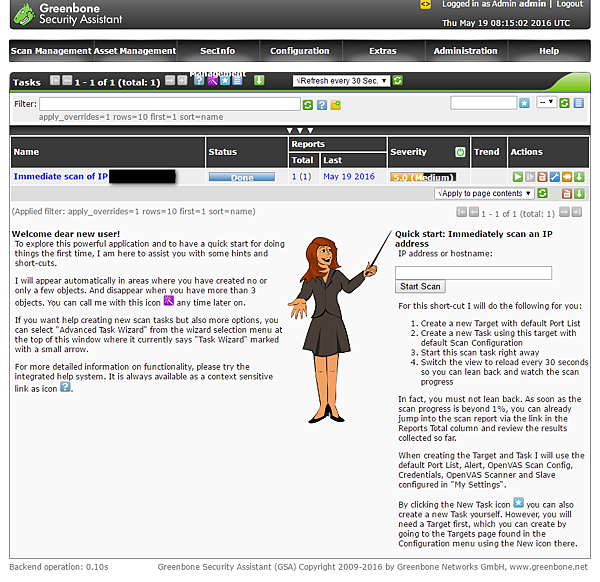600x582 pixels.
Task: Open Help menu
Action: 549,51
